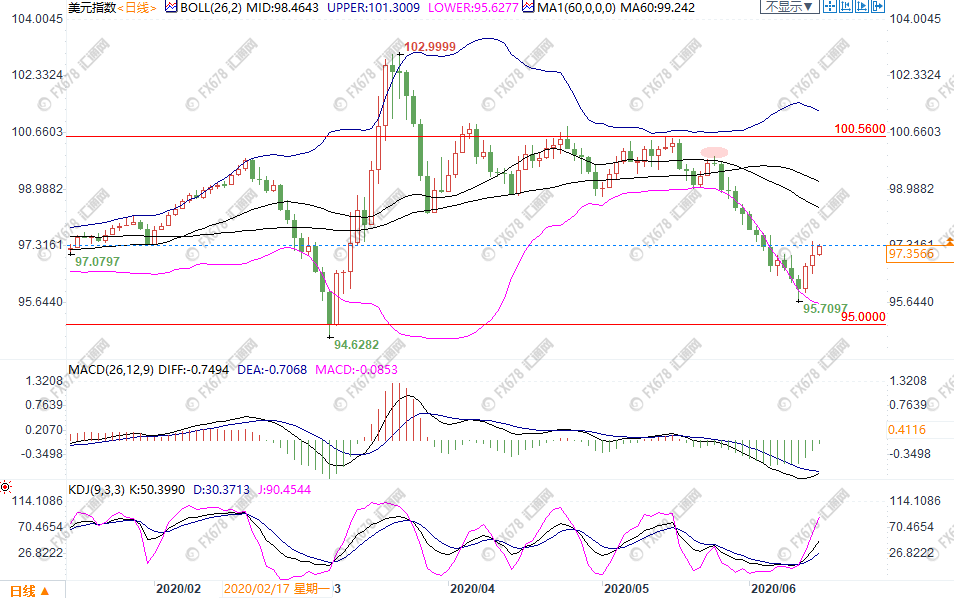
Task: Open the 不显示 dropdown
Action: coord(789,7)
